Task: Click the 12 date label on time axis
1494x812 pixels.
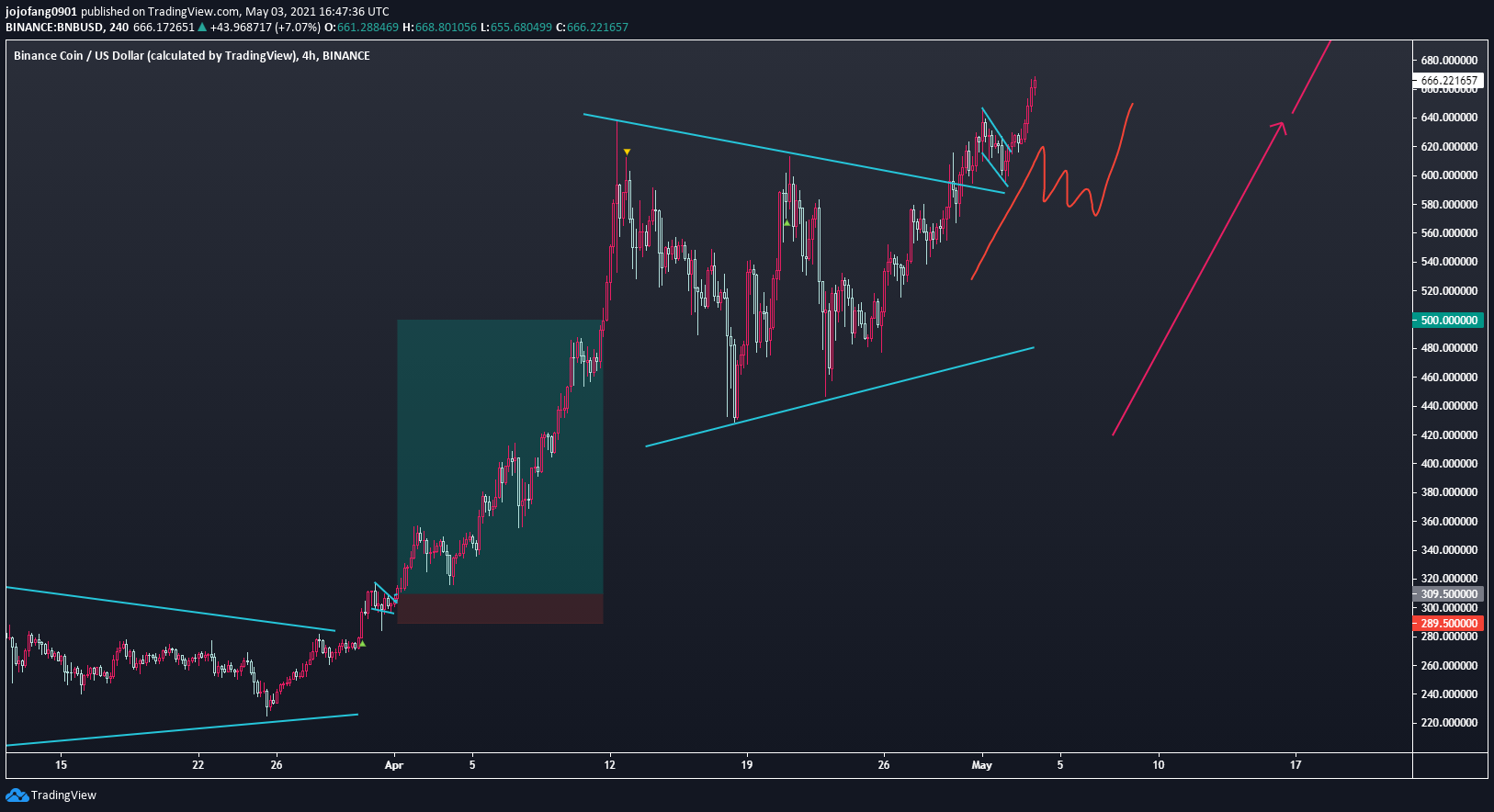Action: [610, 765]
